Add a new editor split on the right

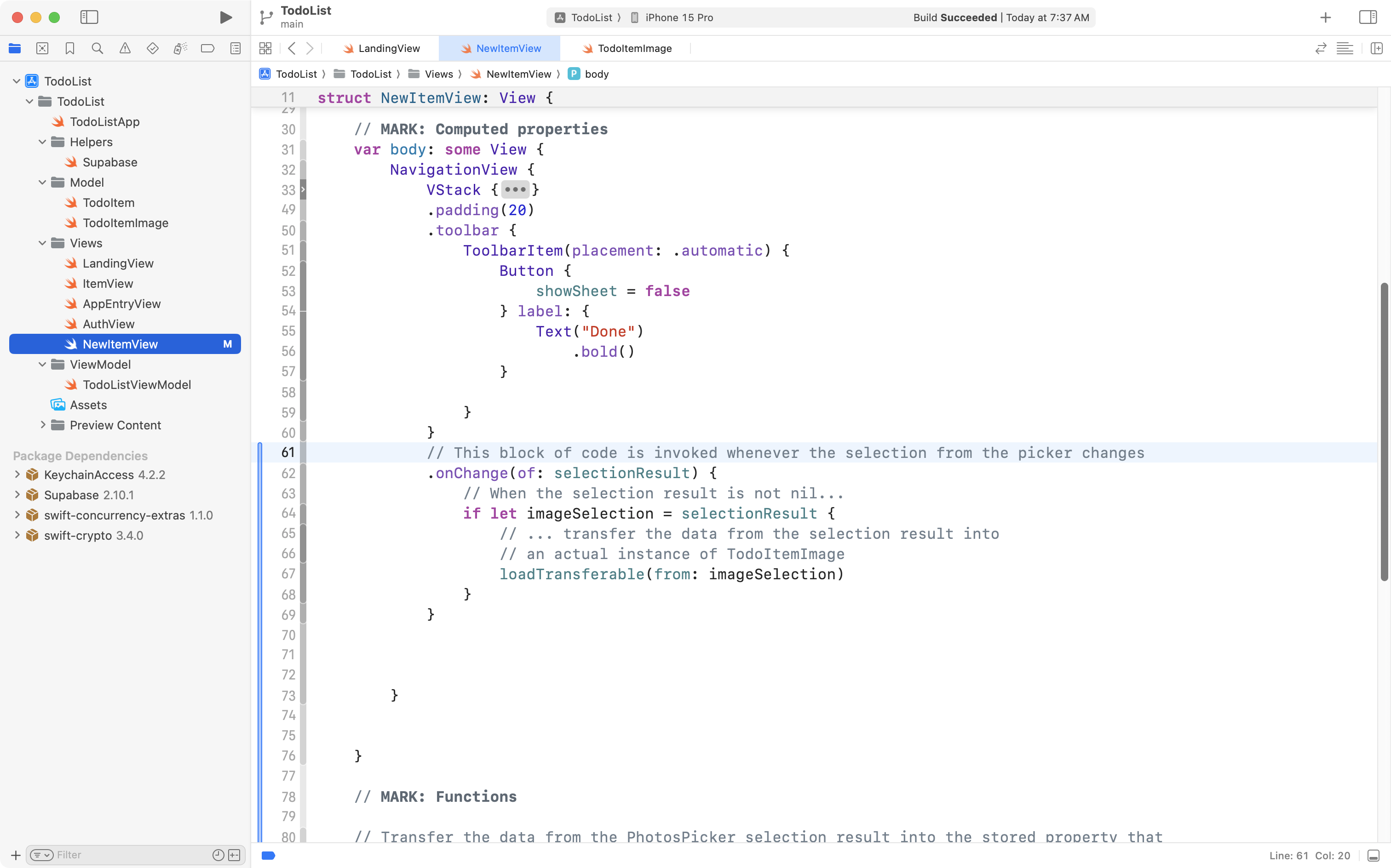pyautogui.click(x=1377, y=48)
